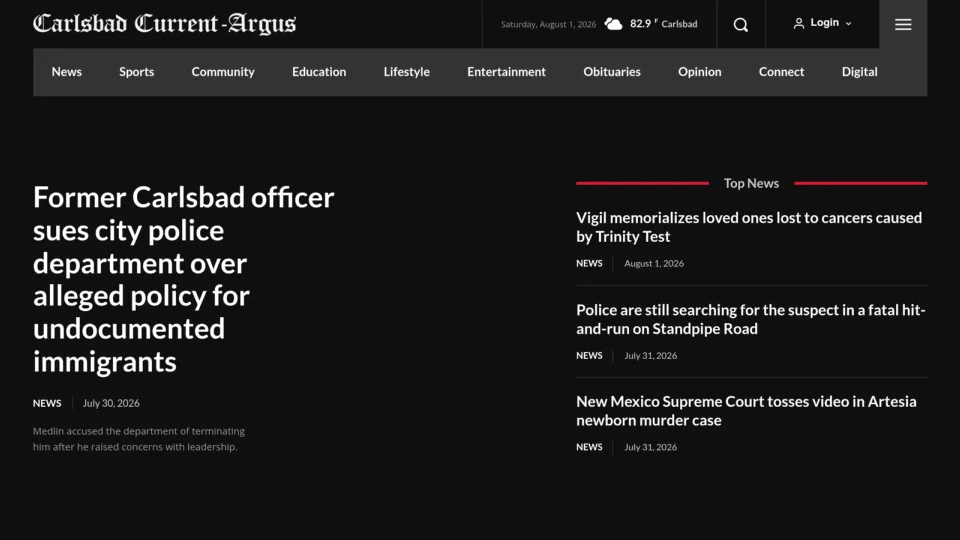Click July 31, 2026 date under Artesia article
Screen dimensions: 960x540
pyautogui.click(x=651, y=448)
